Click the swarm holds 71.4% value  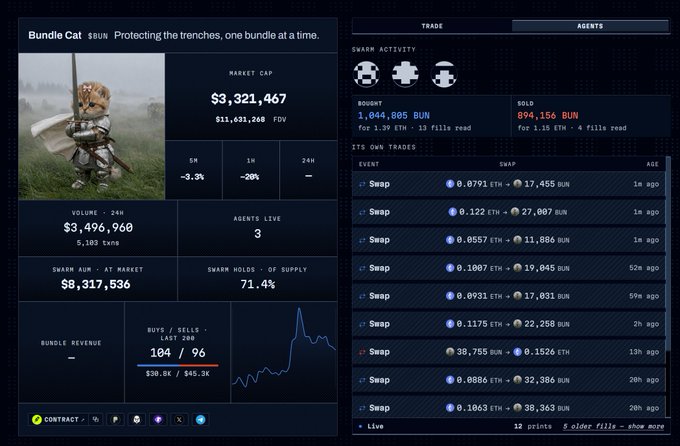coord(258,284)
